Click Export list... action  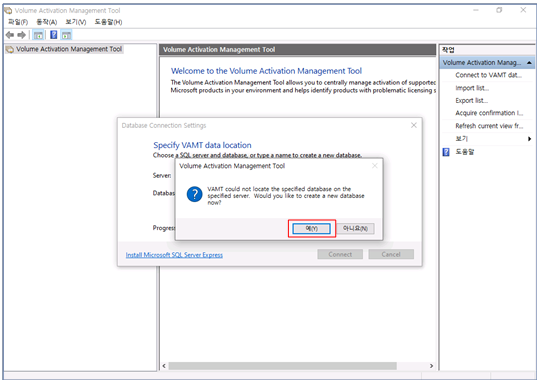pyautogui.click(x=471, y=101)
